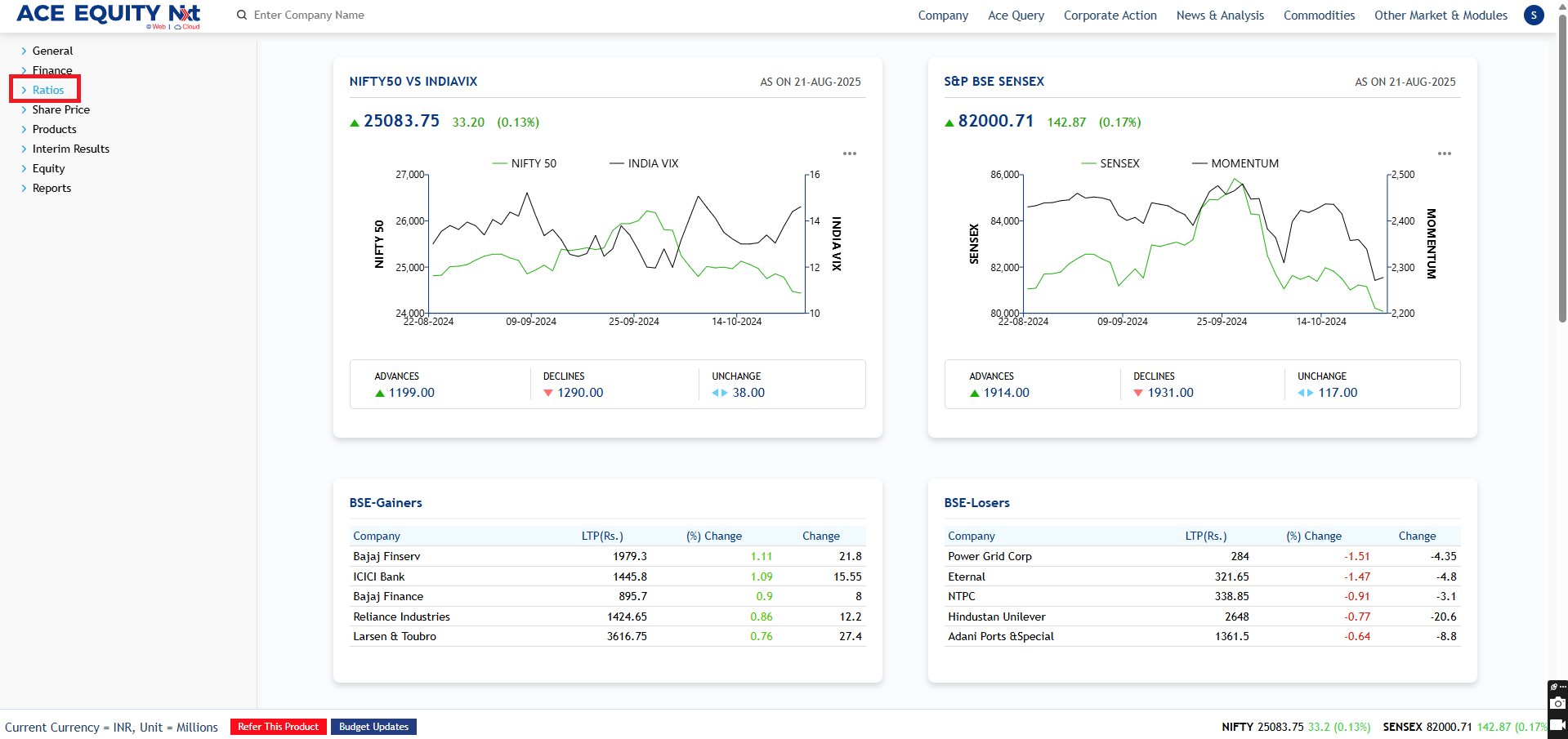Click the Budget Updates button
Viewport: 1568px width, 739px height.
tap(373, 727)
